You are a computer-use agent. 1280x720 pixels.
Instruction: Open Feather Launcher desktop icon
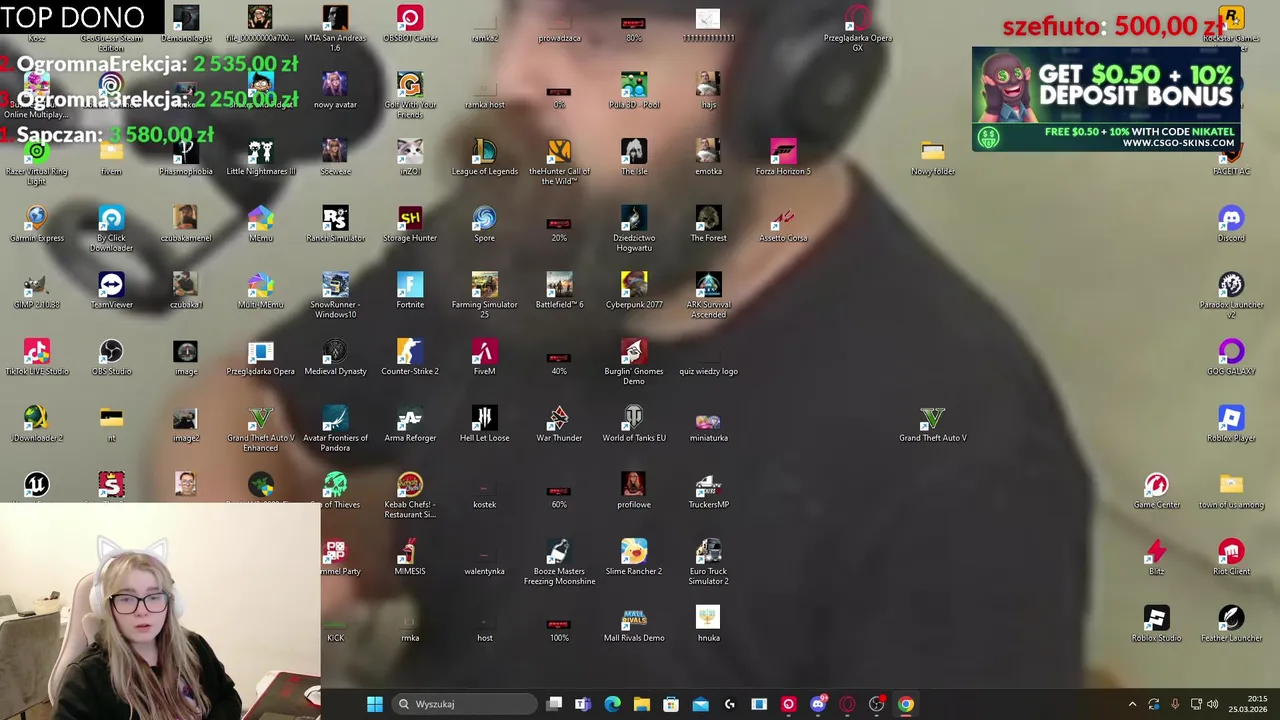point(1231,624)
